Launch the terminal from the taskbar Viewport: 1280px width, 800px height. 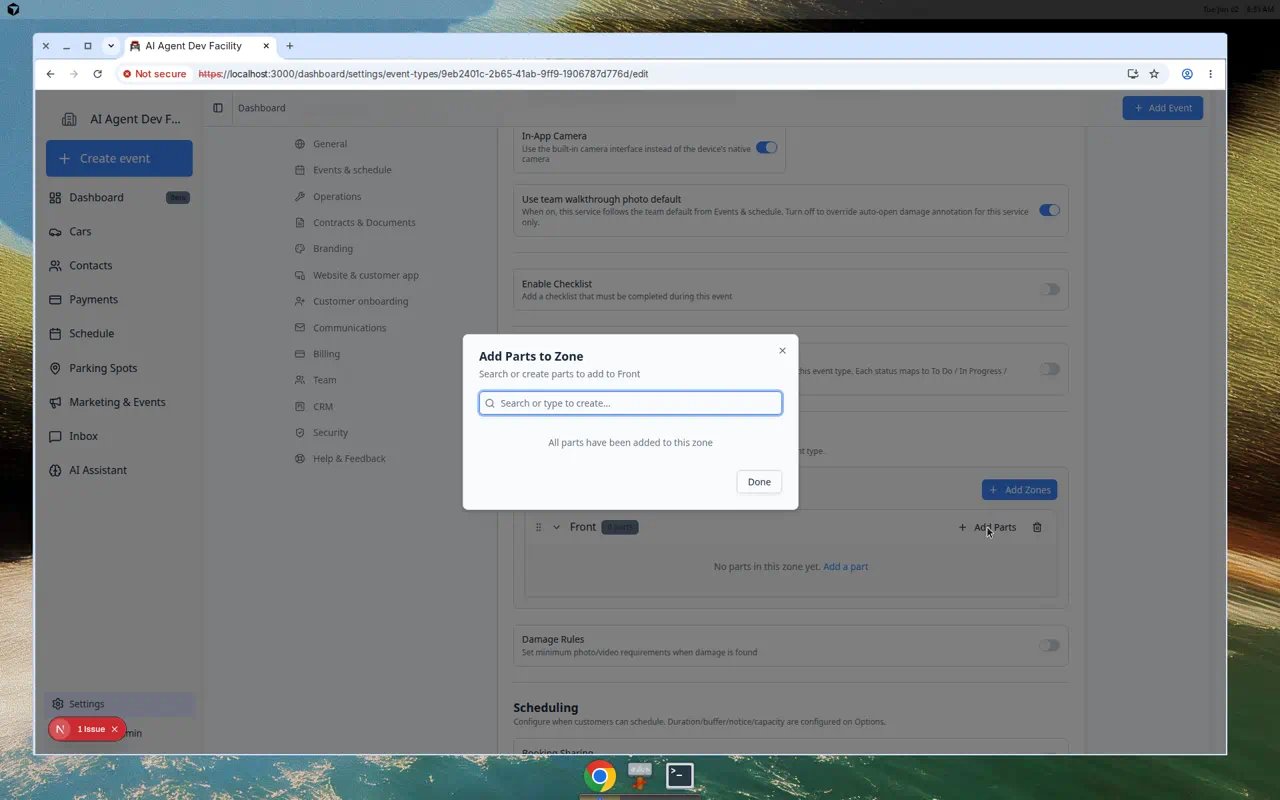point(680,776)
